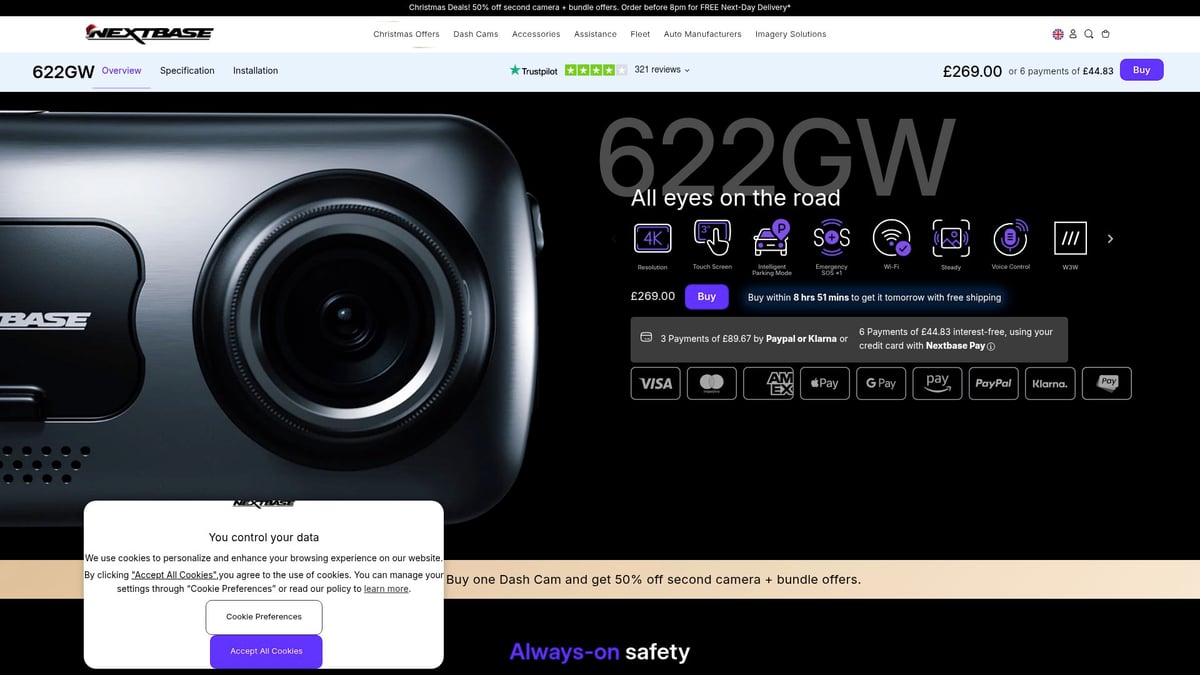Open the learn more cookie policy link
The width and height of the screenshot is (1200, 675).
[x=386, y=588]
